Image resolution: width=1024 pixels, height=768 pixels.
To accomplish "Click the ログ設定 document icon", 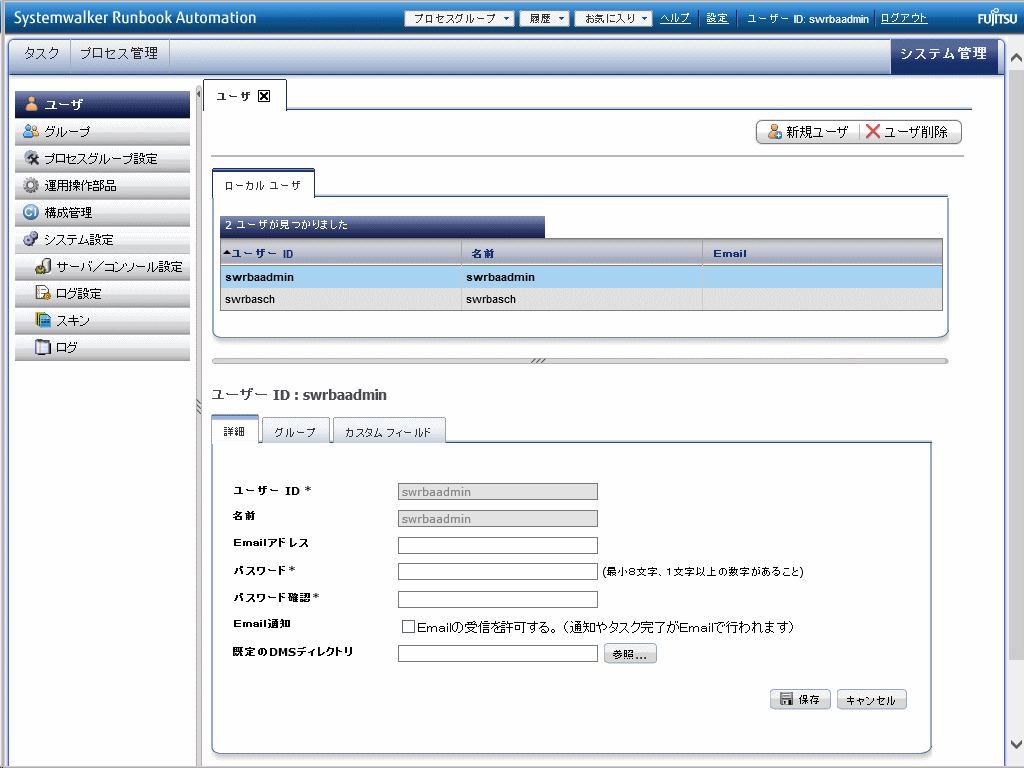I will pos(43,293).
